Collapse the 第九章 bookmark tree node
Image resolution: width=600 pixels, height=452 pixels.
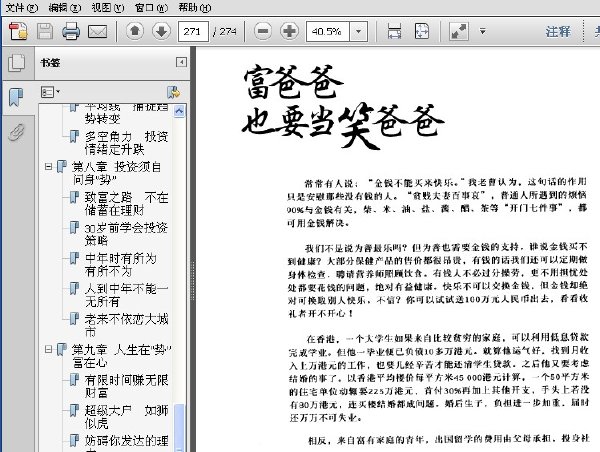tap(48, 349)
